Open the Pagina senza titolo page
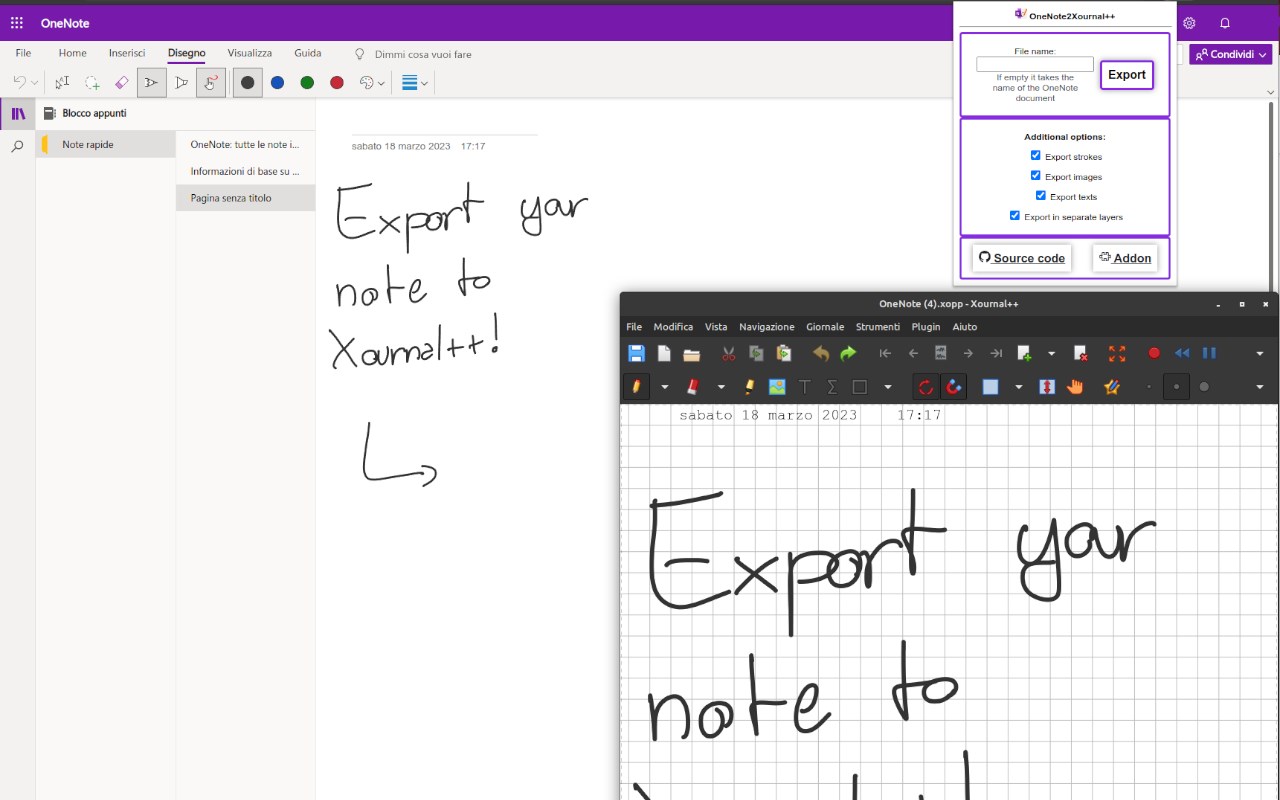The image size is (1280, 800). tap(246, 198)
